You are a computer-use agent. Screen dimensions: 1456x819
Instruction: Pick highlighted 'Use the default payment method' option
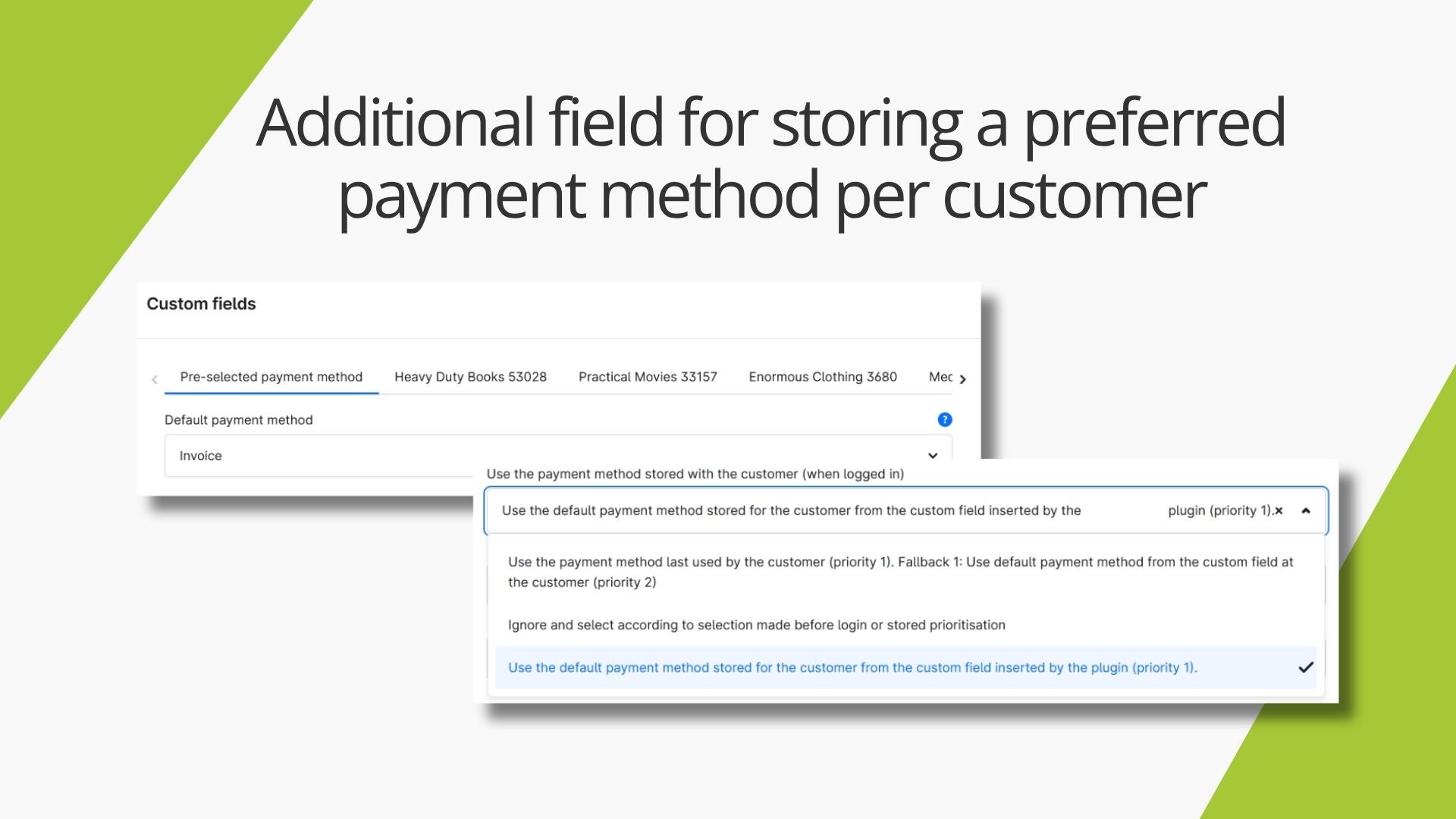pos(852,667)
